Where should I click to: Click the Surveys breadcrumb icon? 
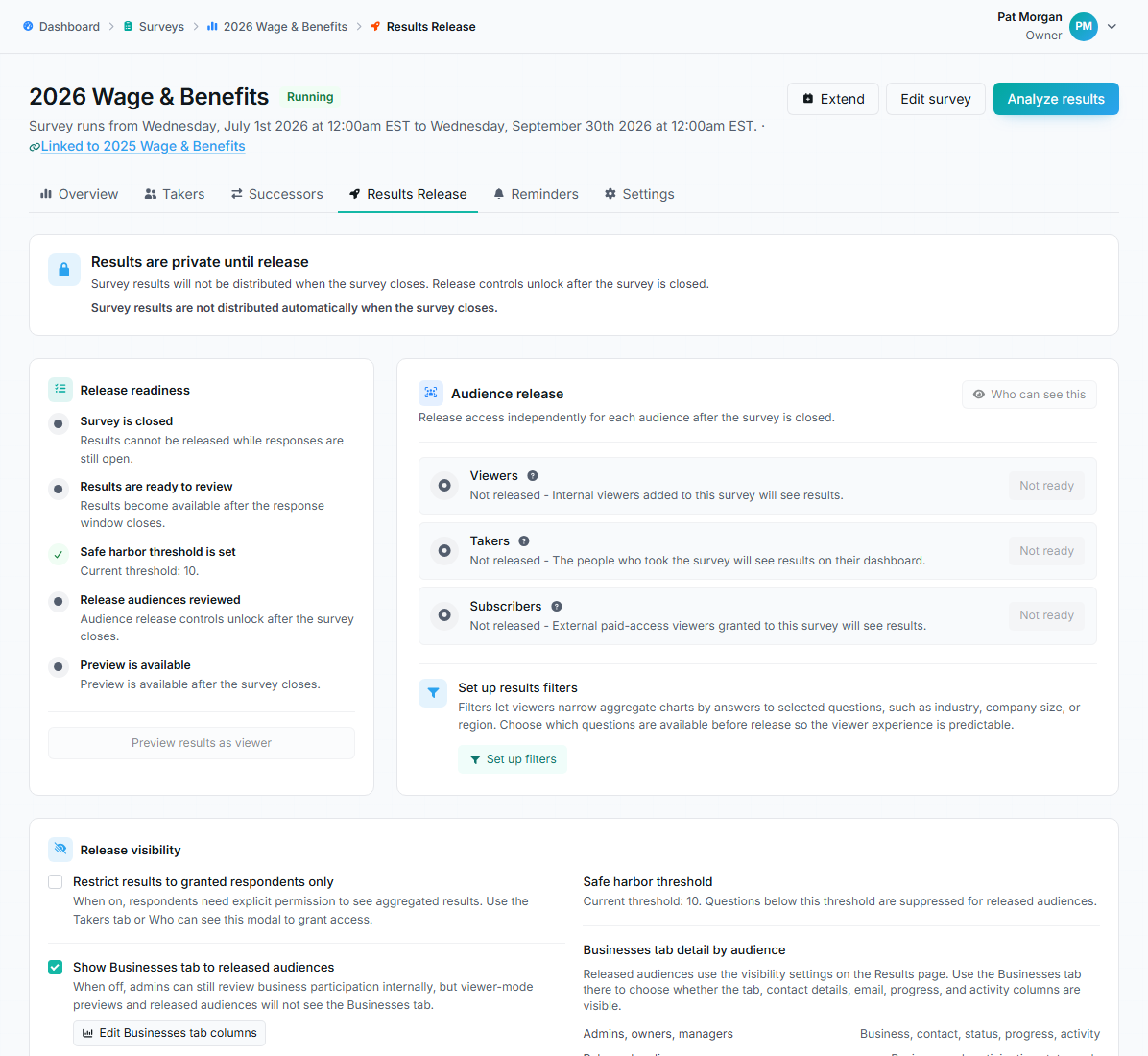[128, 26]
